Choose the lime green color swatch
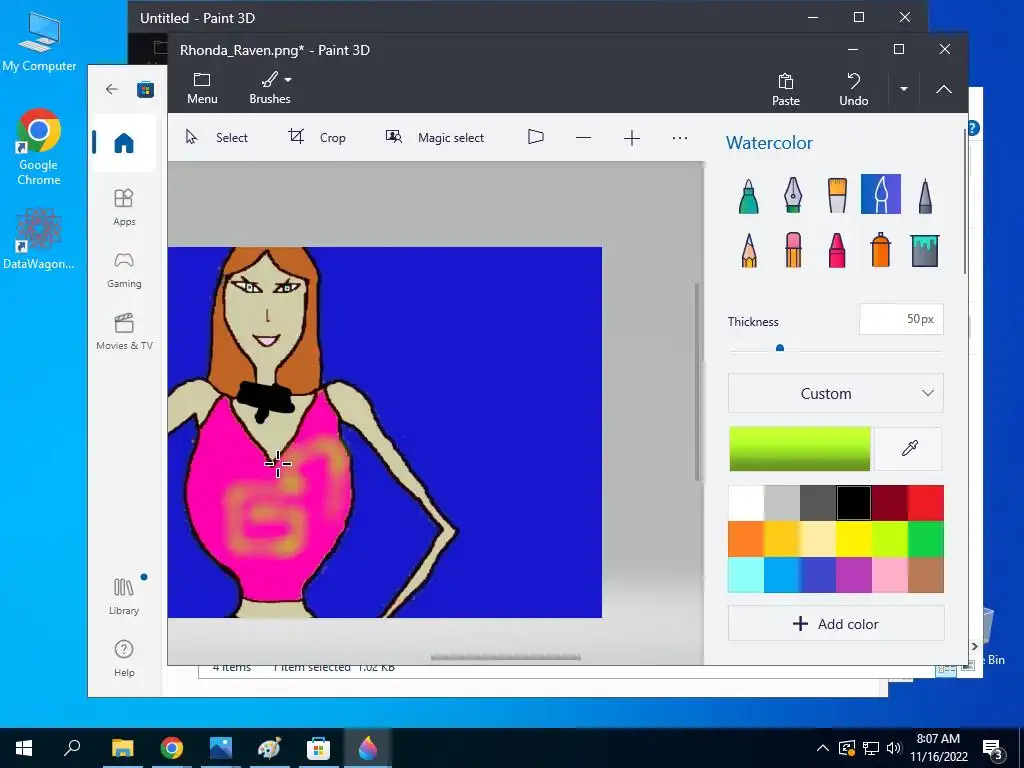This screenshot has width=1024, height=768. [889, 539]
